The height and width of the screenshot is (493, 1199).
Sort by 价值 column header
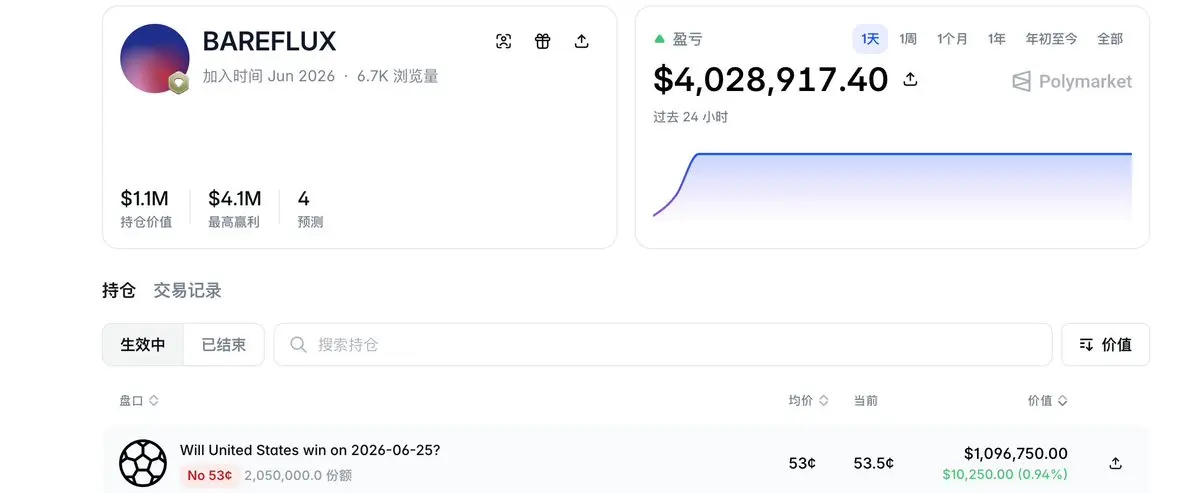[1048, 401]
